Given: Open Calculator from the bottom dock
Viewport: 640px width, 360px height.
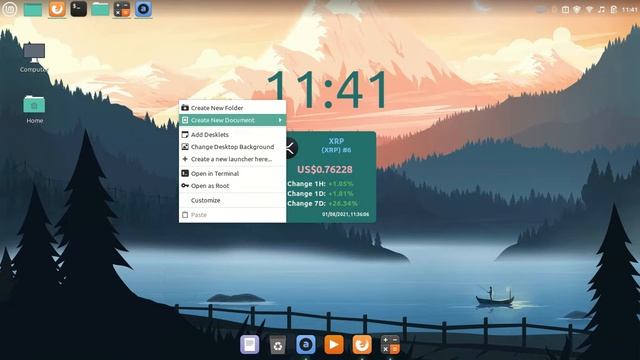Looking at the screenshot, I should click(x=390, y=345).
